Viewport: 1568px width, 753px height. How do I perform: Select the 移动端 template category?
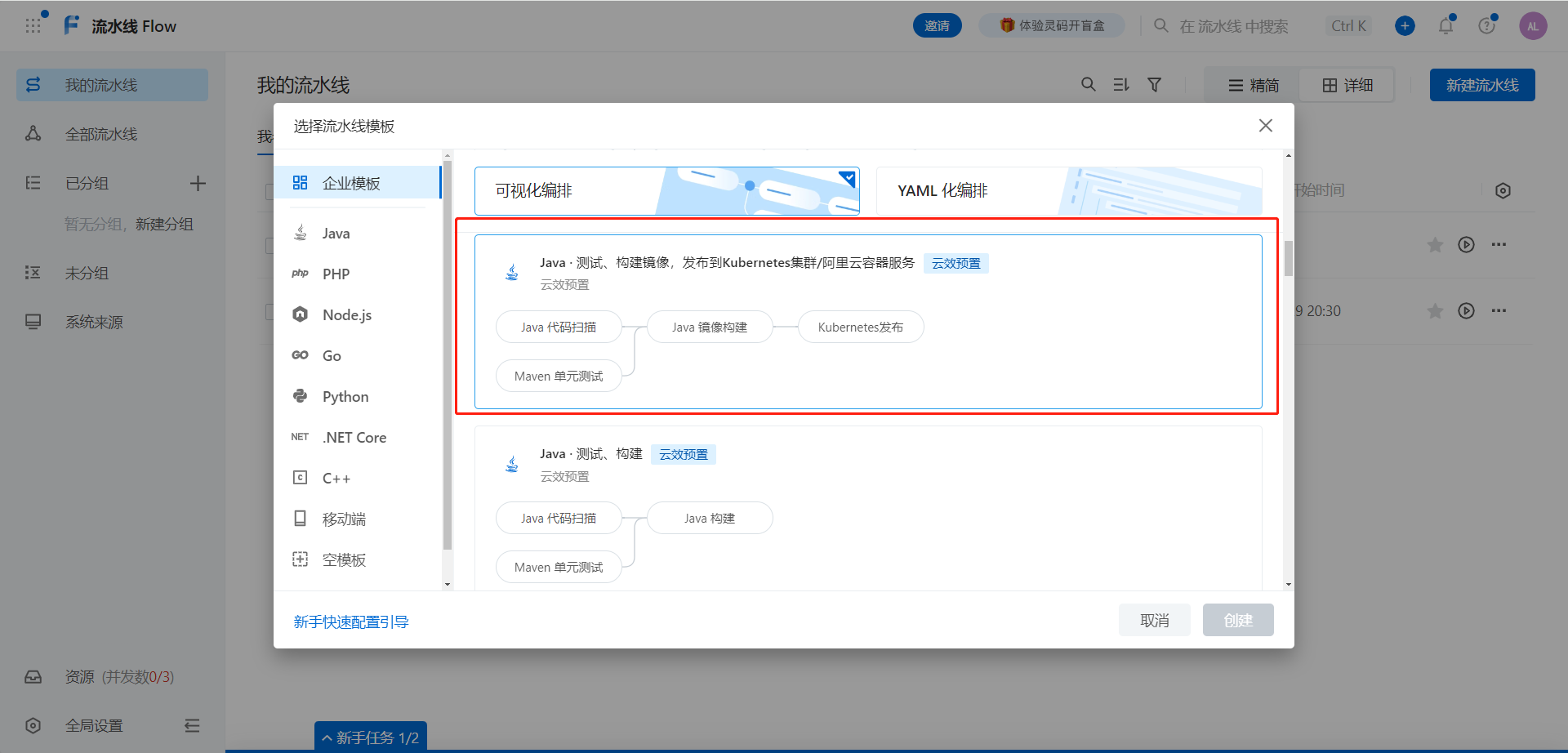358,519
